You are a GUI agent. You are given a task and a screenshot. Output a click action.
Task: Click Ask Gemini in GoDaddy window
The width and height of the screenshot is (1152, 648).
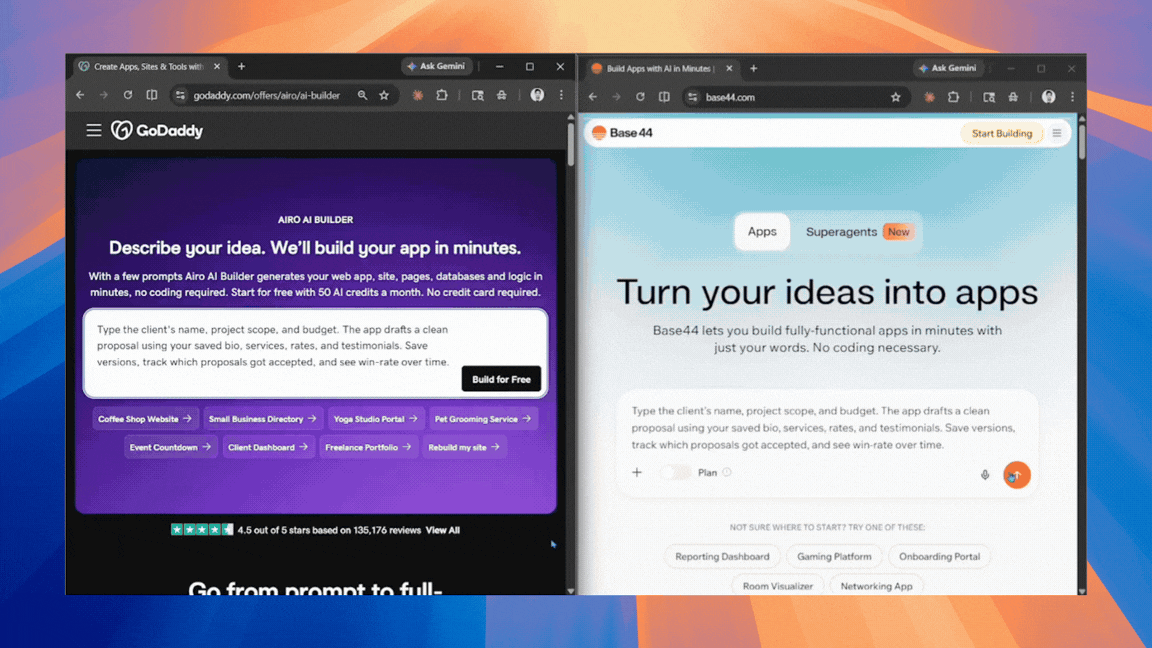[436, 66]
